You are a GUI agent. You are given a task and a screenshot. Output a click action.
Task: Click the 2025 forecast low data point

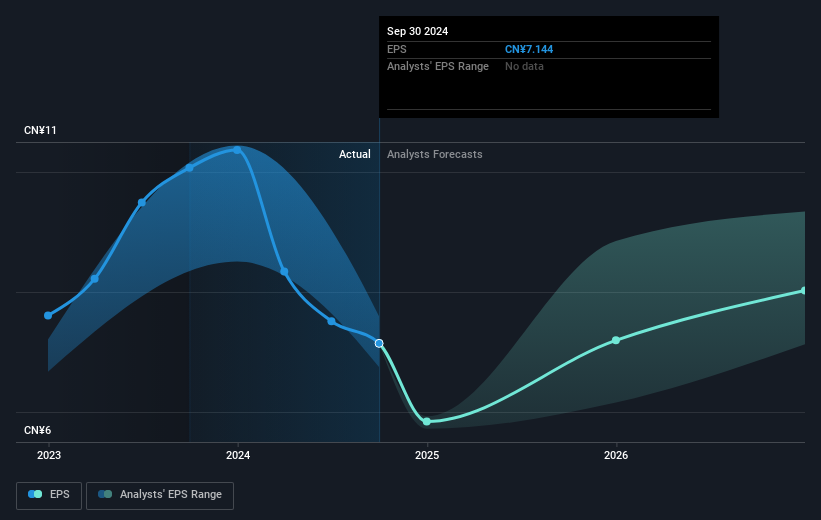(x=427, y=422)
